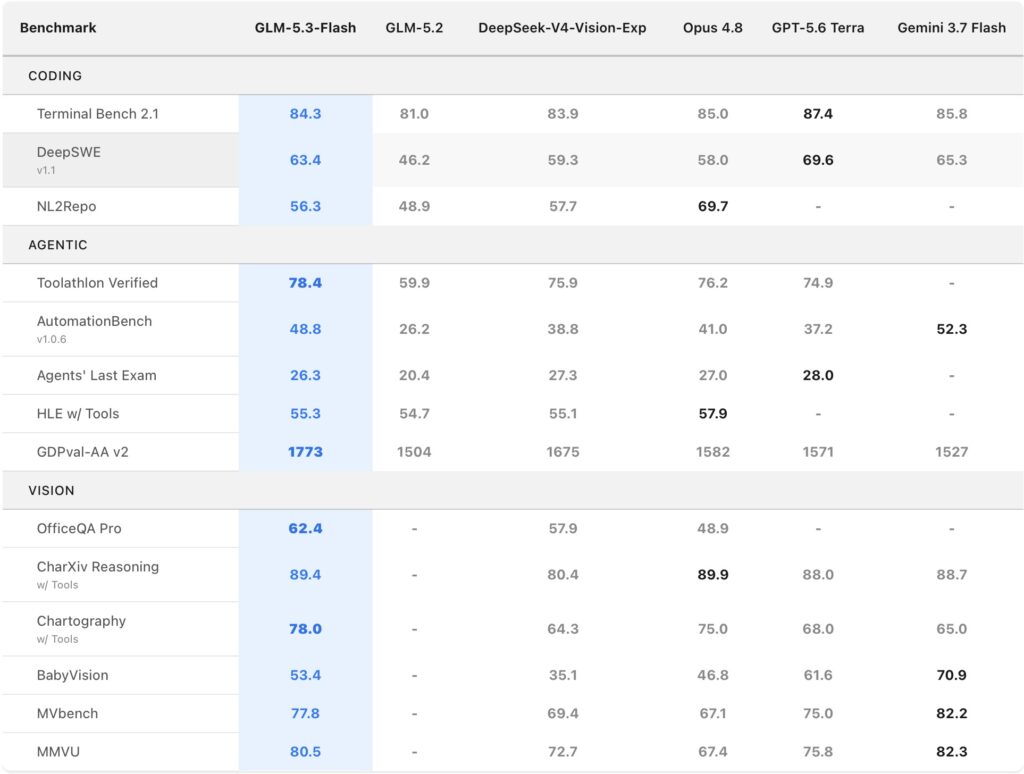The height and width of the screenshot is (774, 1024).
Task: Click the DeepSWE row label
Action: [69, 152]
